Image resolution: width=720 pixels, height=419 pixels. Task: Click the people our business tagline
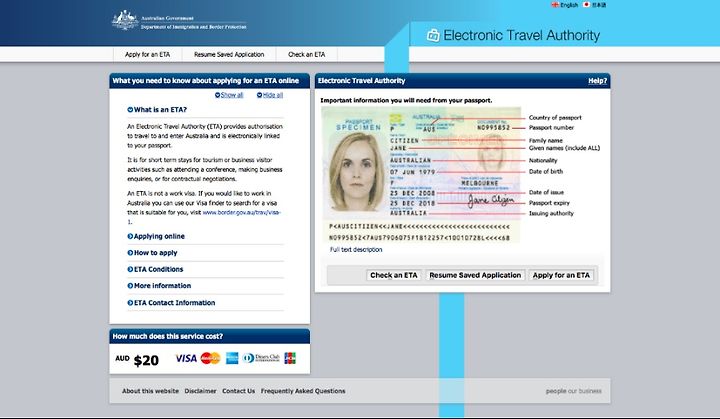pos(574,391)
